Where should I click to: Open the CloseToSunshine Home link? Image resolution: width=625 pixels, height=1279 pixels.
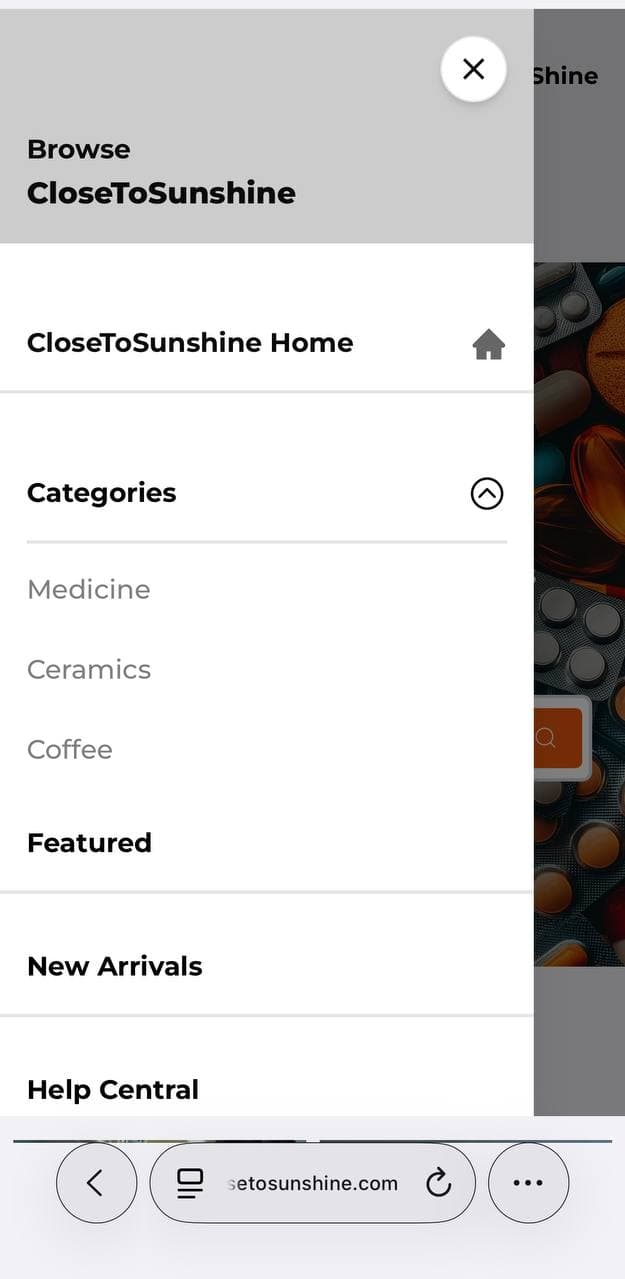point(190,343)
